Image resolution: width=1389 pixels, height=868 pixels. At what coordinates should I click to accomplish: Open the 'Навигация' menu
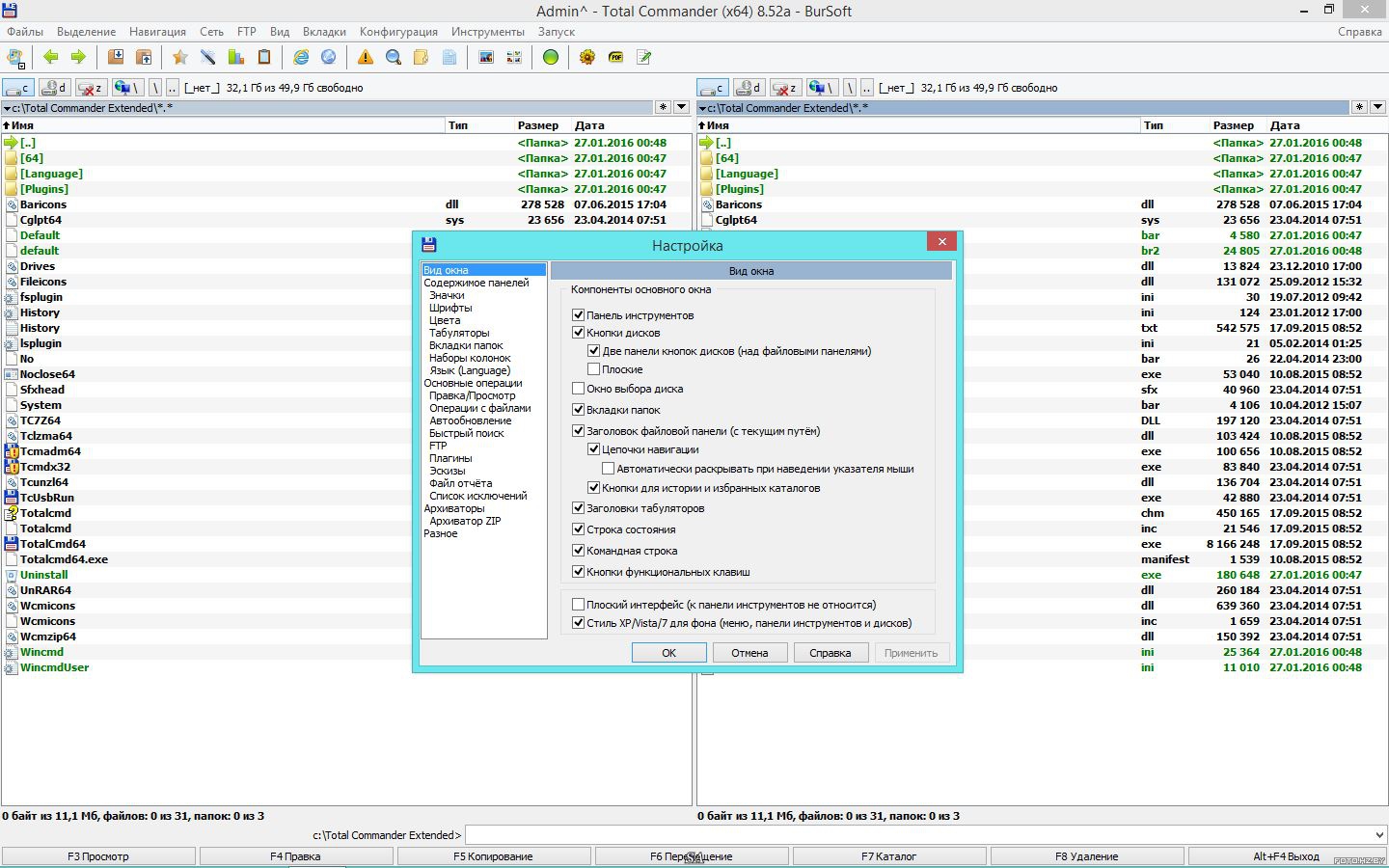(157, 31)
